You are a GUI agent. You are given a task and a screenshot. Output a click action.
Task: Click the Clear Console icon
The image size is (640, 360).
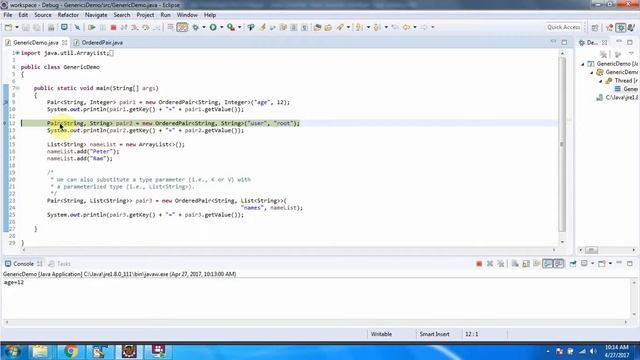(x=515, y=264)
